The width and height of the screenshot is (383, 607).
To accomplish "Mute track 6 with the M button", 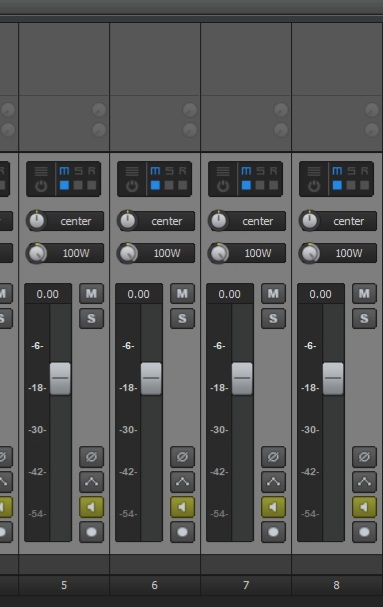I will 182,293.
